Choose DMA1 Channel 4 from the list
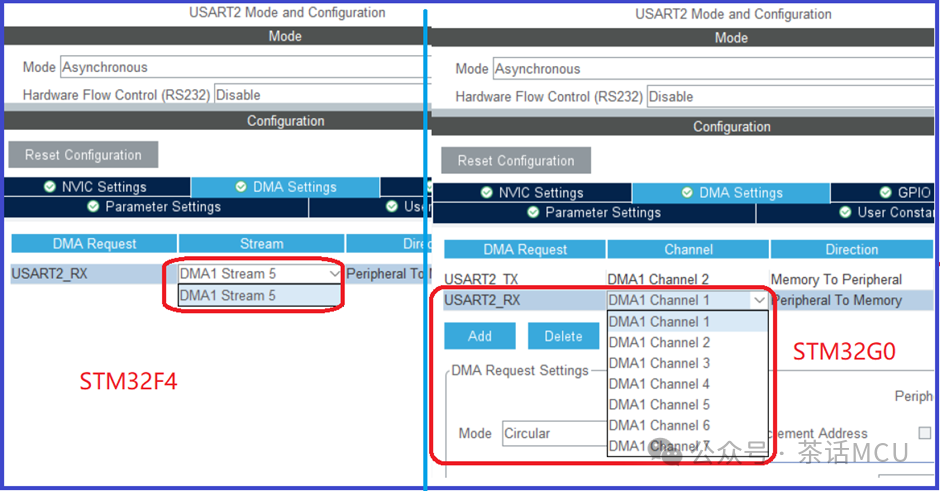 point(688,384)
